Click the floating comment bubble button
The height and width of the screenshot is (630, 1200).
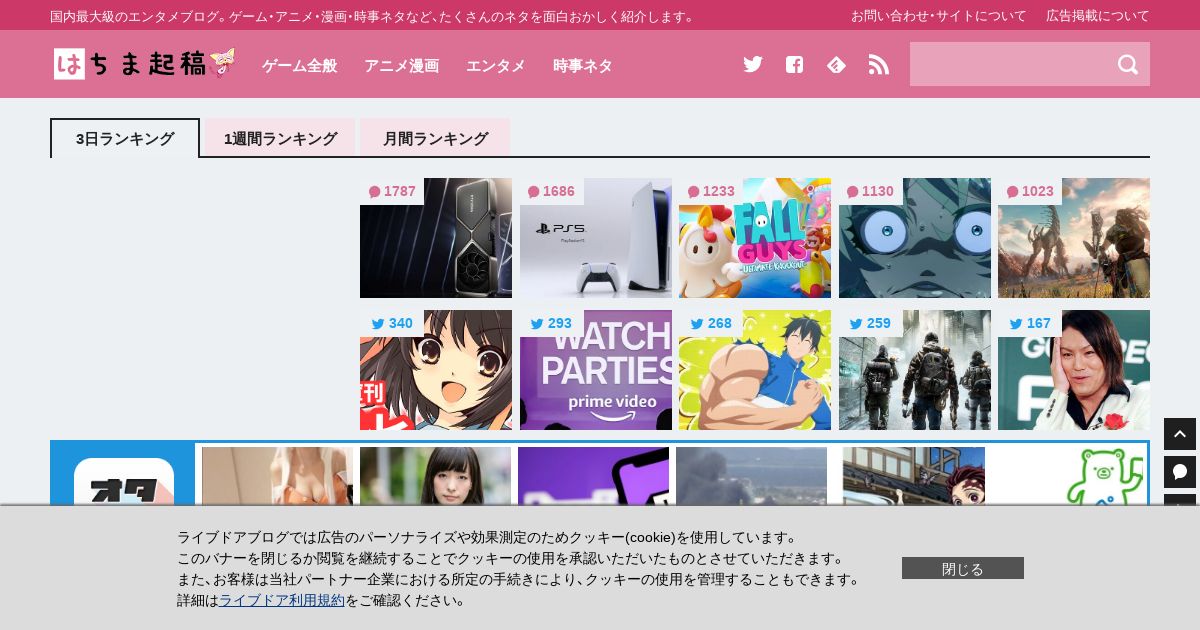(x=1180, y=472)
